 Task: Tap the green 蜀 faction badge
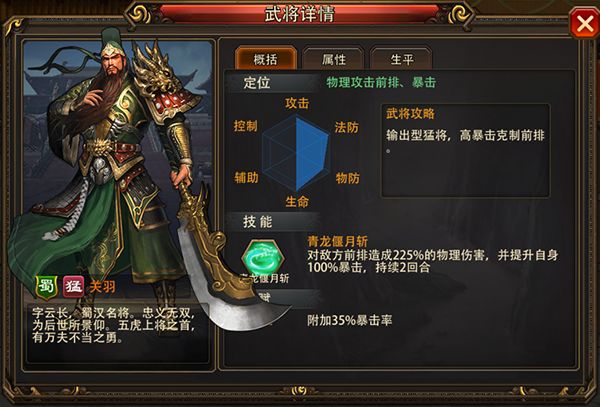click(46, 287)
